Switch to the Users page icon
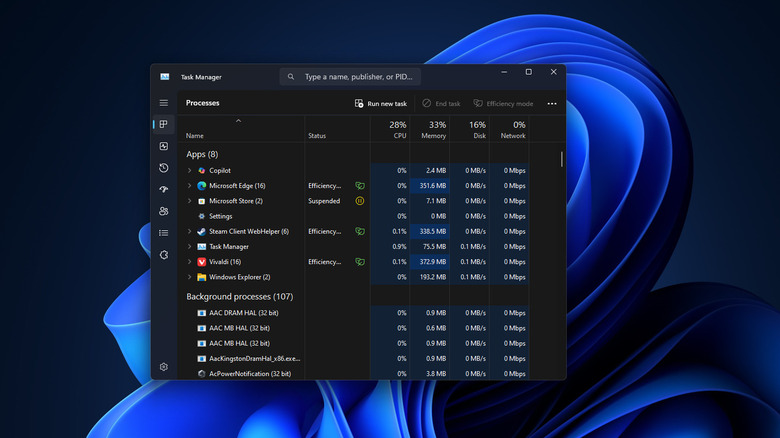 (x=164, y=211)
